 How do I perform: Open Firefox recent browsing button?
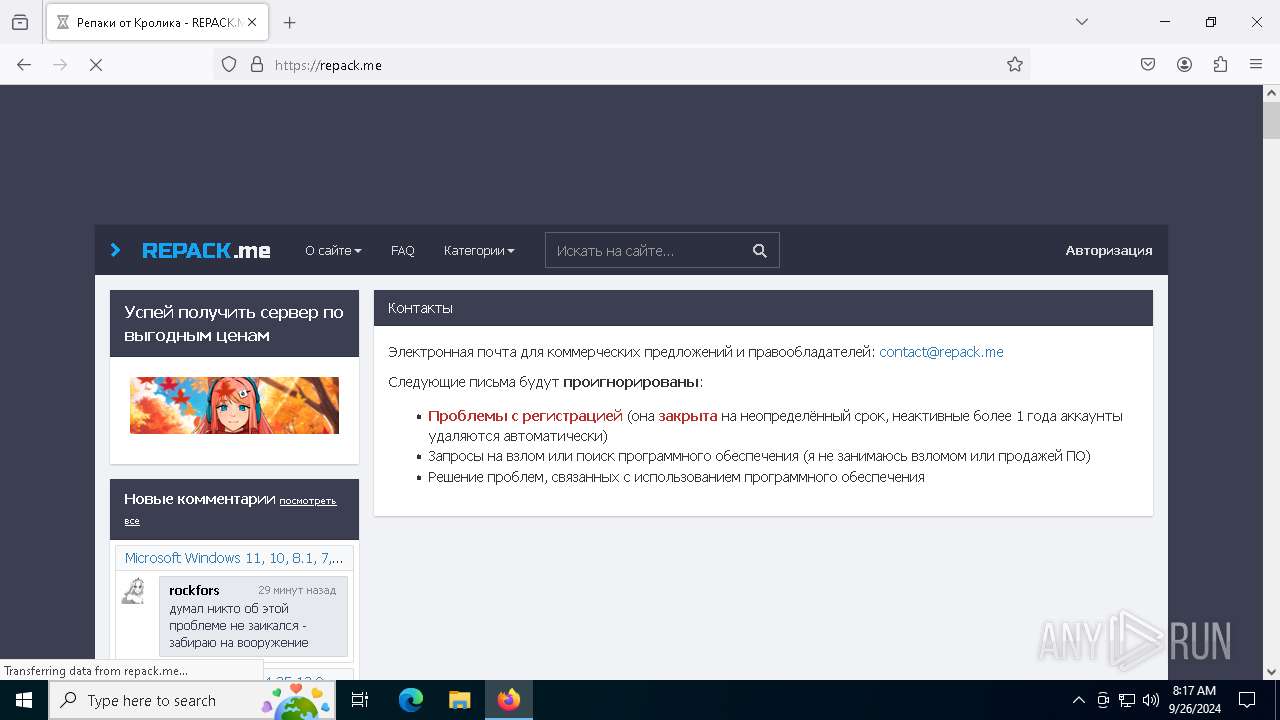(x=20, y=22)
